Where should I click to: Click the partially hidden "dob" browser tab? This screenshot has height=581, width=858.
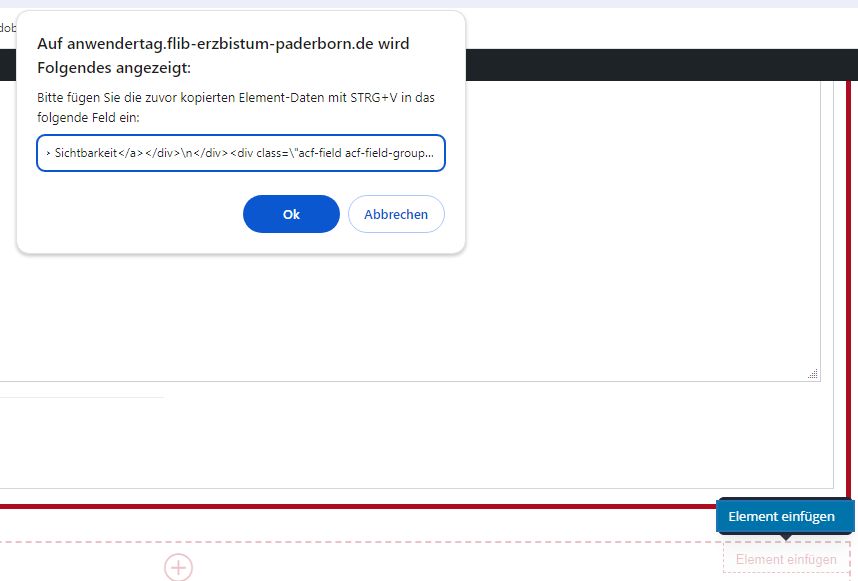[7, 28]
